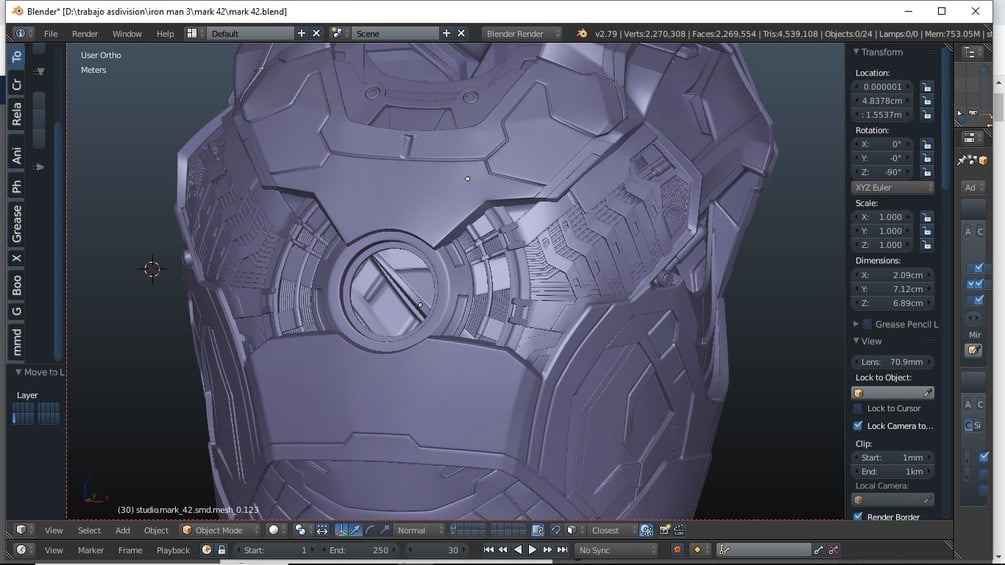Jump to the previous keyframe
1005x565 pixels.
503,550
